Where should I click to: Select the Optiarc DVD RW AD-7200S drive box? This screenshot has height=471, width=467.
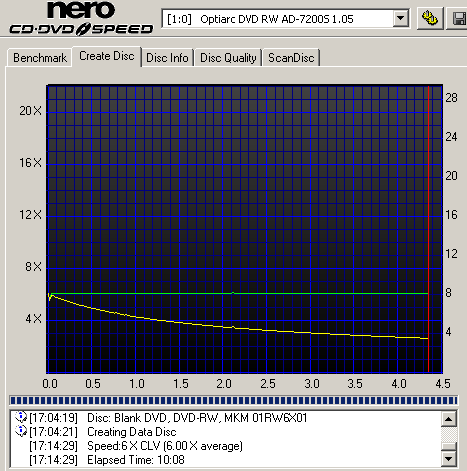pos(285,19)
